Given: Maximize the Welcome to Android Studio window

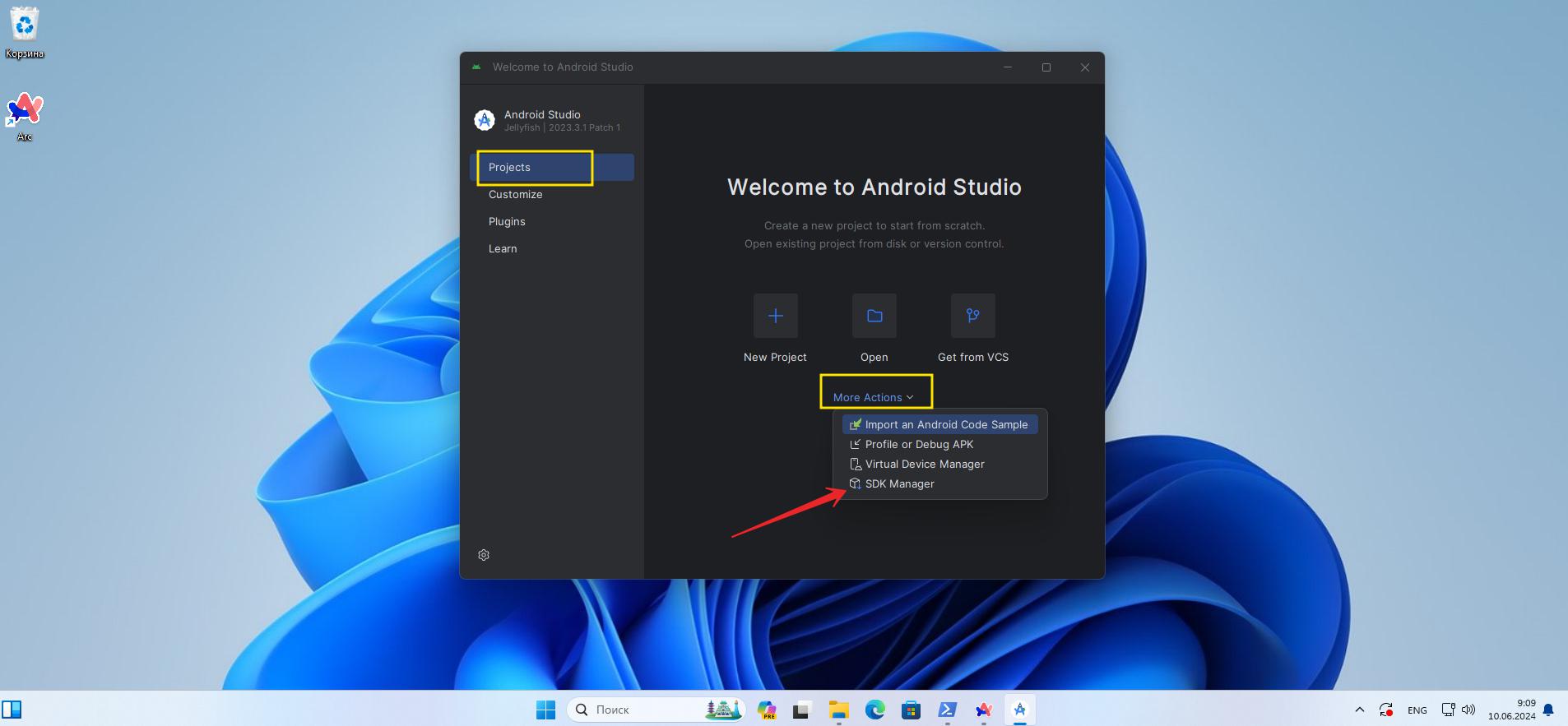Looking at the screenshot, I should click(x=1046, y=67).
